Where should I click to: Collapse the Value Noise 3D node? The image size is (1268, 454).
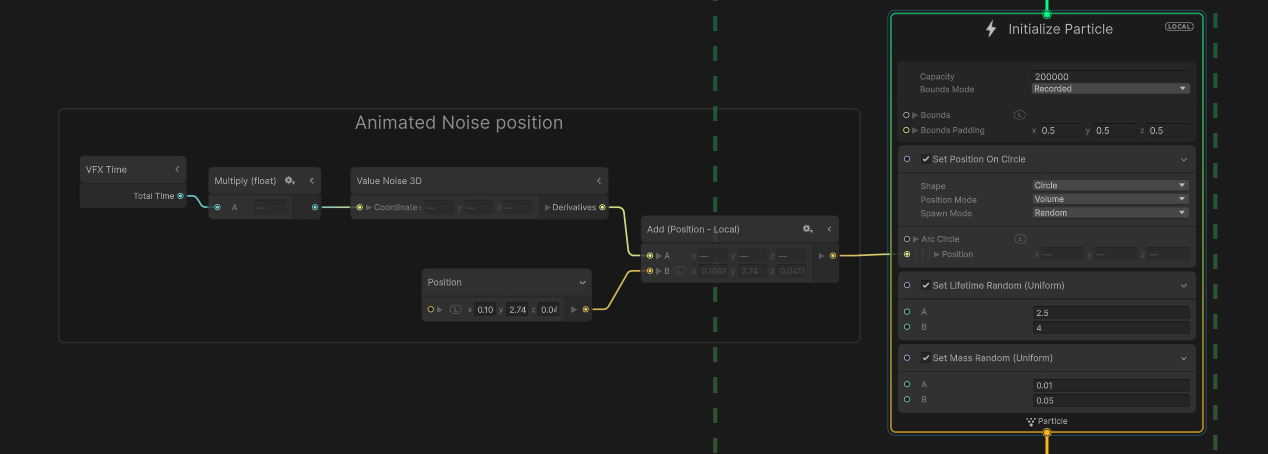click(599, 181)
